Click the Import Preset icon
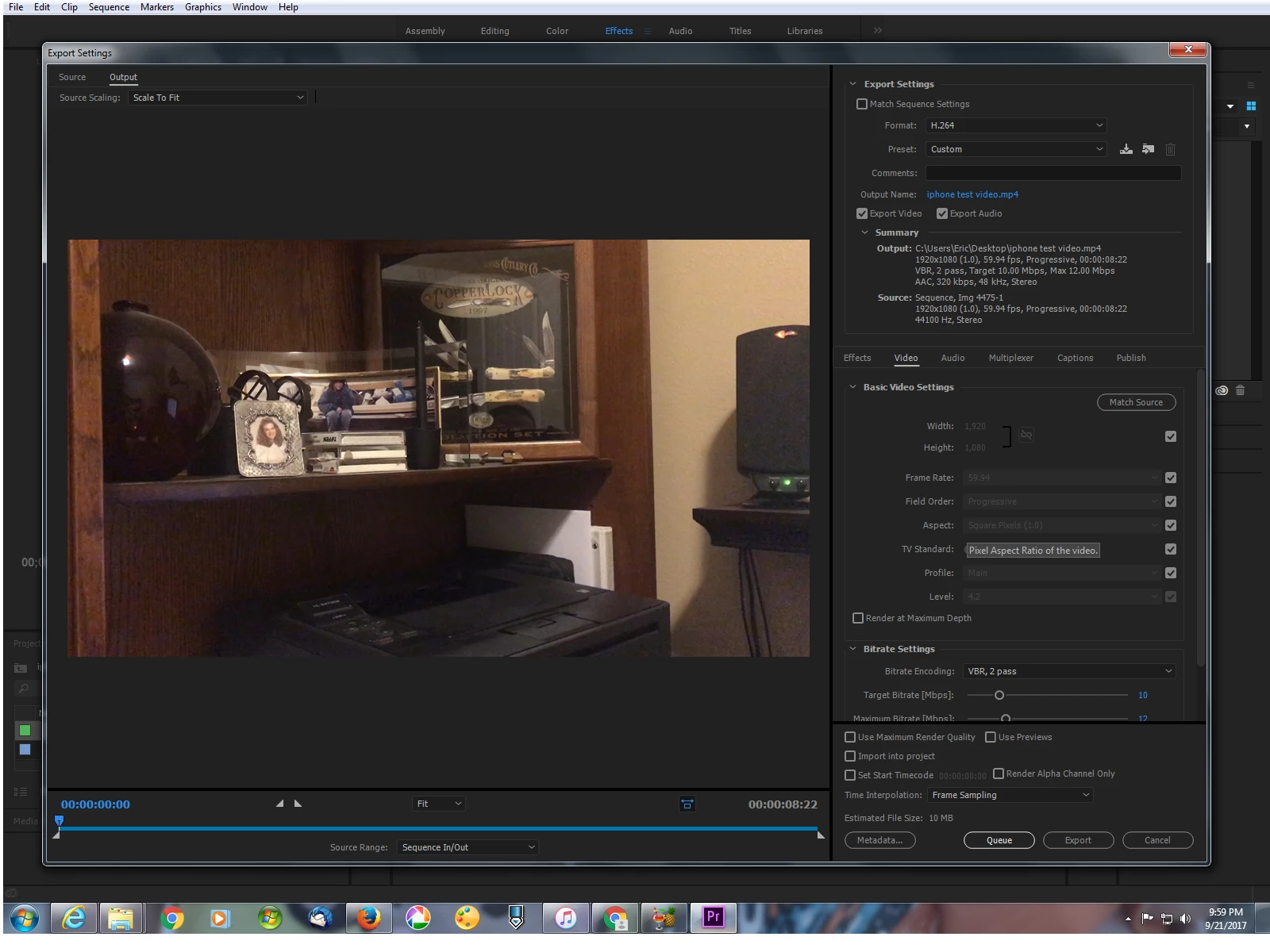This screenshot has width=1270, height=952. 1148,149
